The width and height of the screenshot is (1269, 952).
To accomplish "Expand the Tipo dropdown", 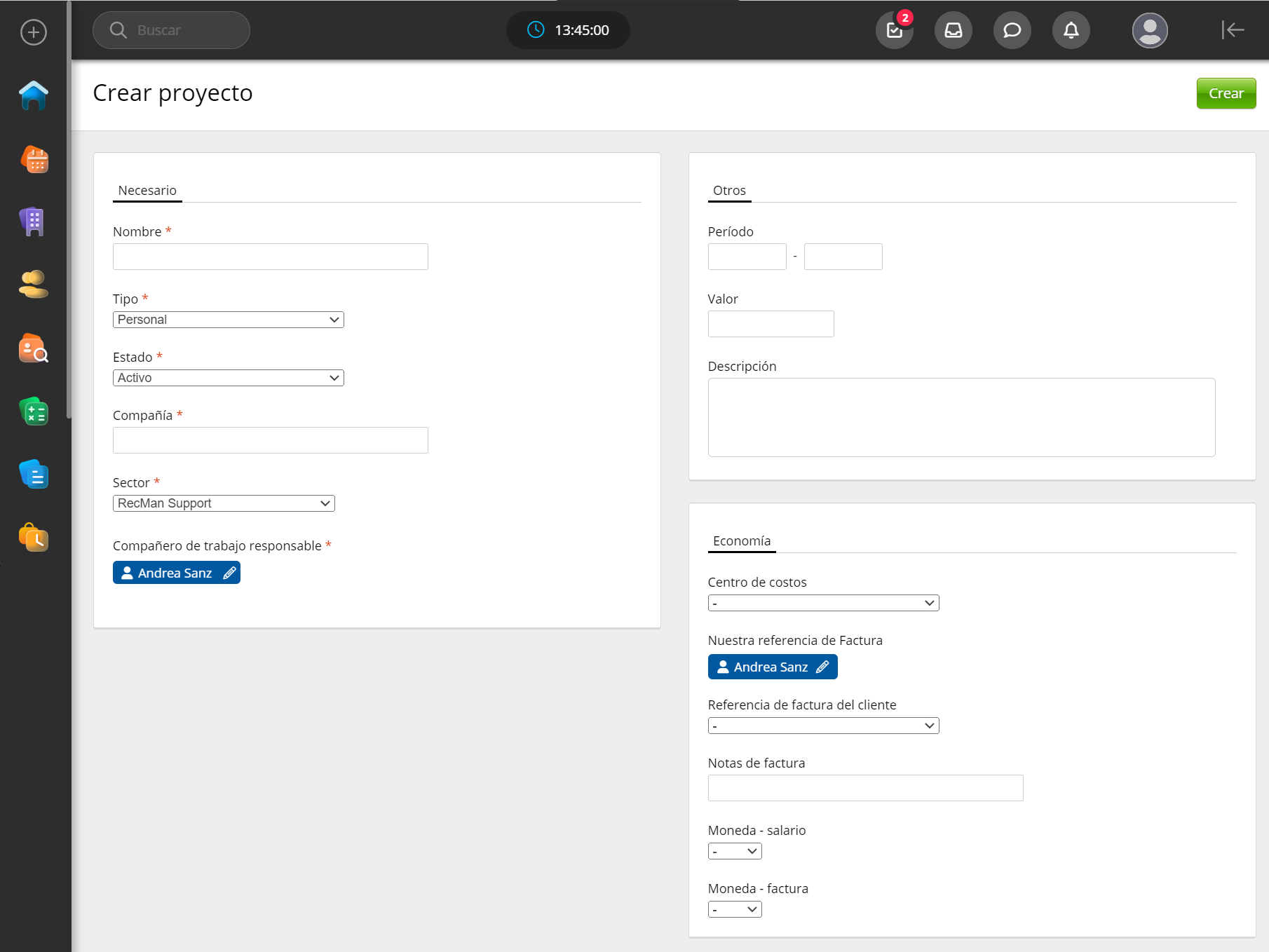I will 228,320.
